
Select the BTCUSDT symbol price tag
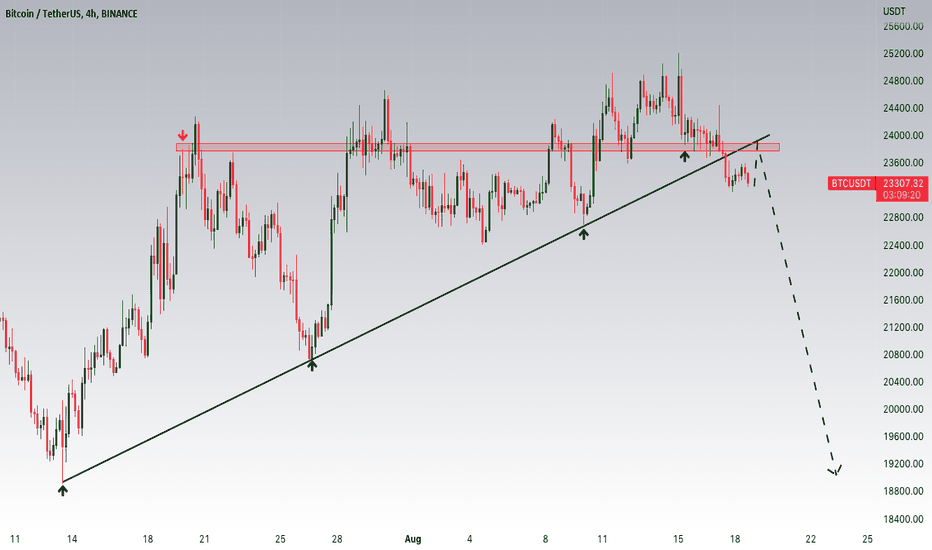coord(851,183)
